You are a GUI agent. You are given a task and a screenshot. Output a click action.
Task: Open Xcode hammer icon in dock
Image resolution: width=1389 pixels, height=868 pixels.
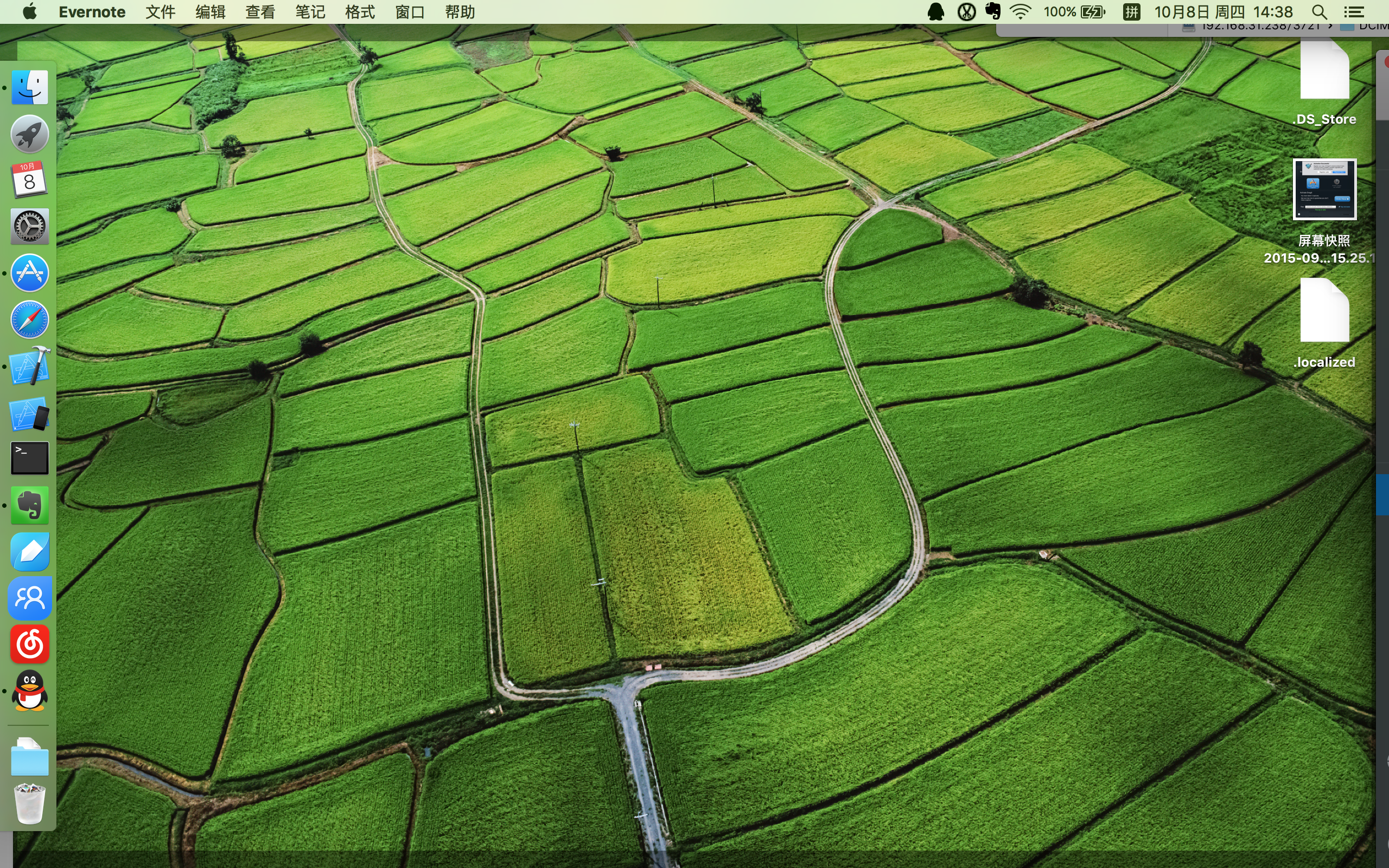tap(30, 366)
